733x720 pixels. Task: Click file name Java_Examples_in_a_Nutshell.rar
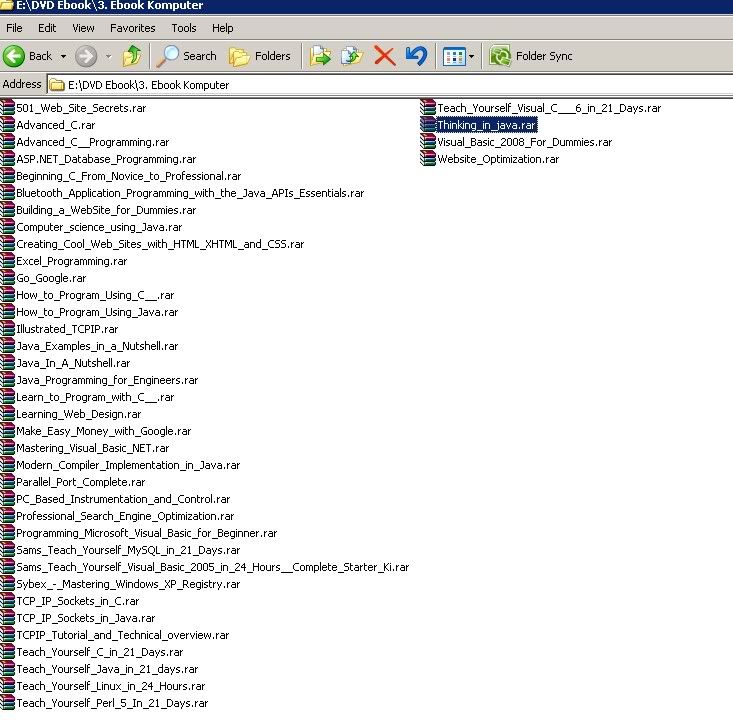pos(97,346)
